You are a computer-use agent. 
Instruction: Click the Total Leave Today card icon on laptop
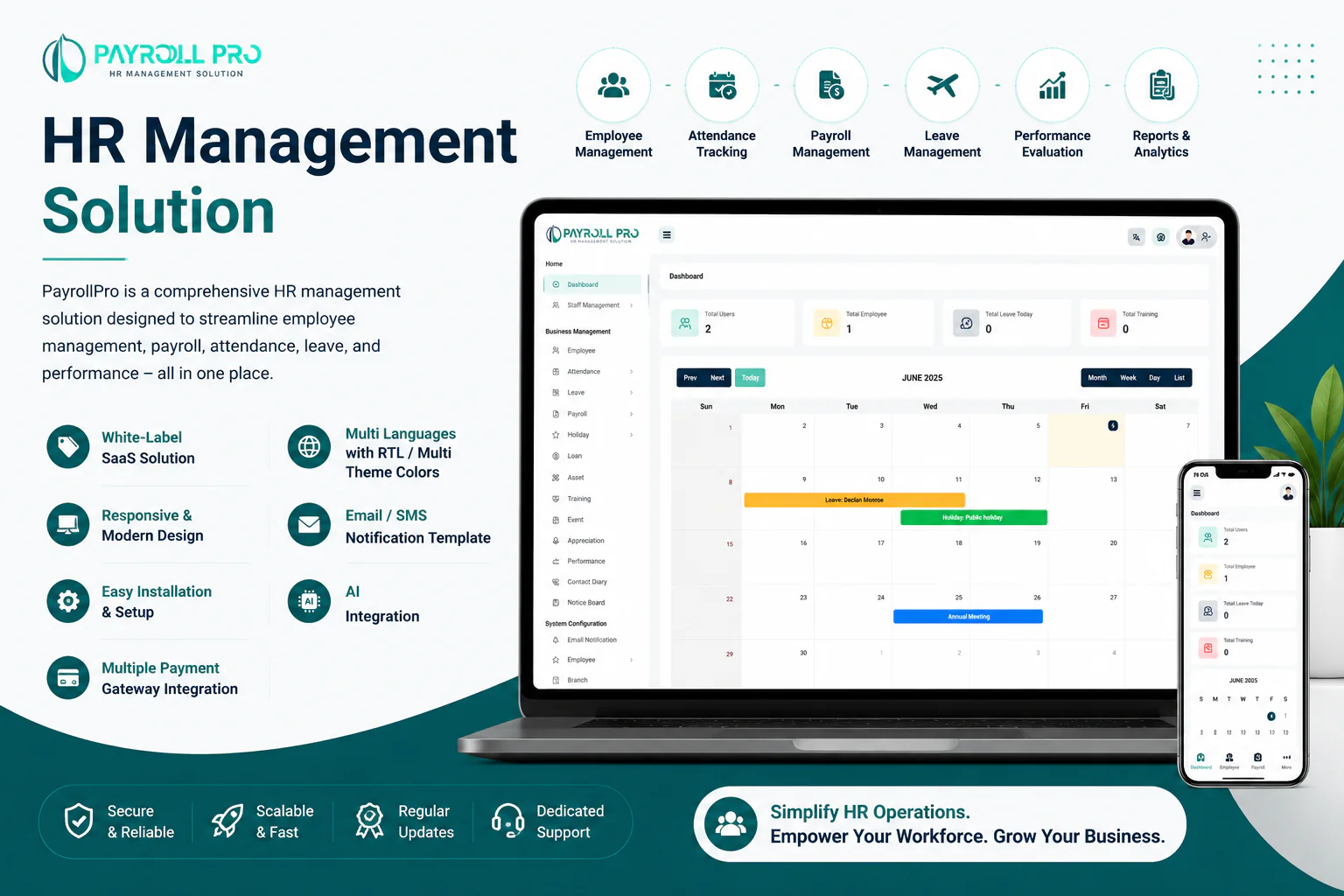(x=966, y=323)
